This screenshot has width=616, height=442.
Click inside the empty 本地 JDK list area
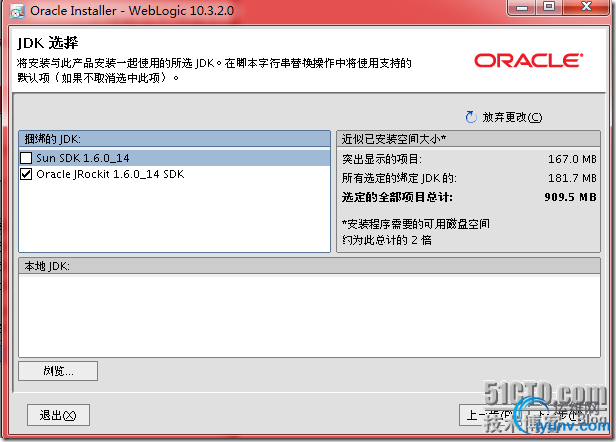(x=309, y=316)
